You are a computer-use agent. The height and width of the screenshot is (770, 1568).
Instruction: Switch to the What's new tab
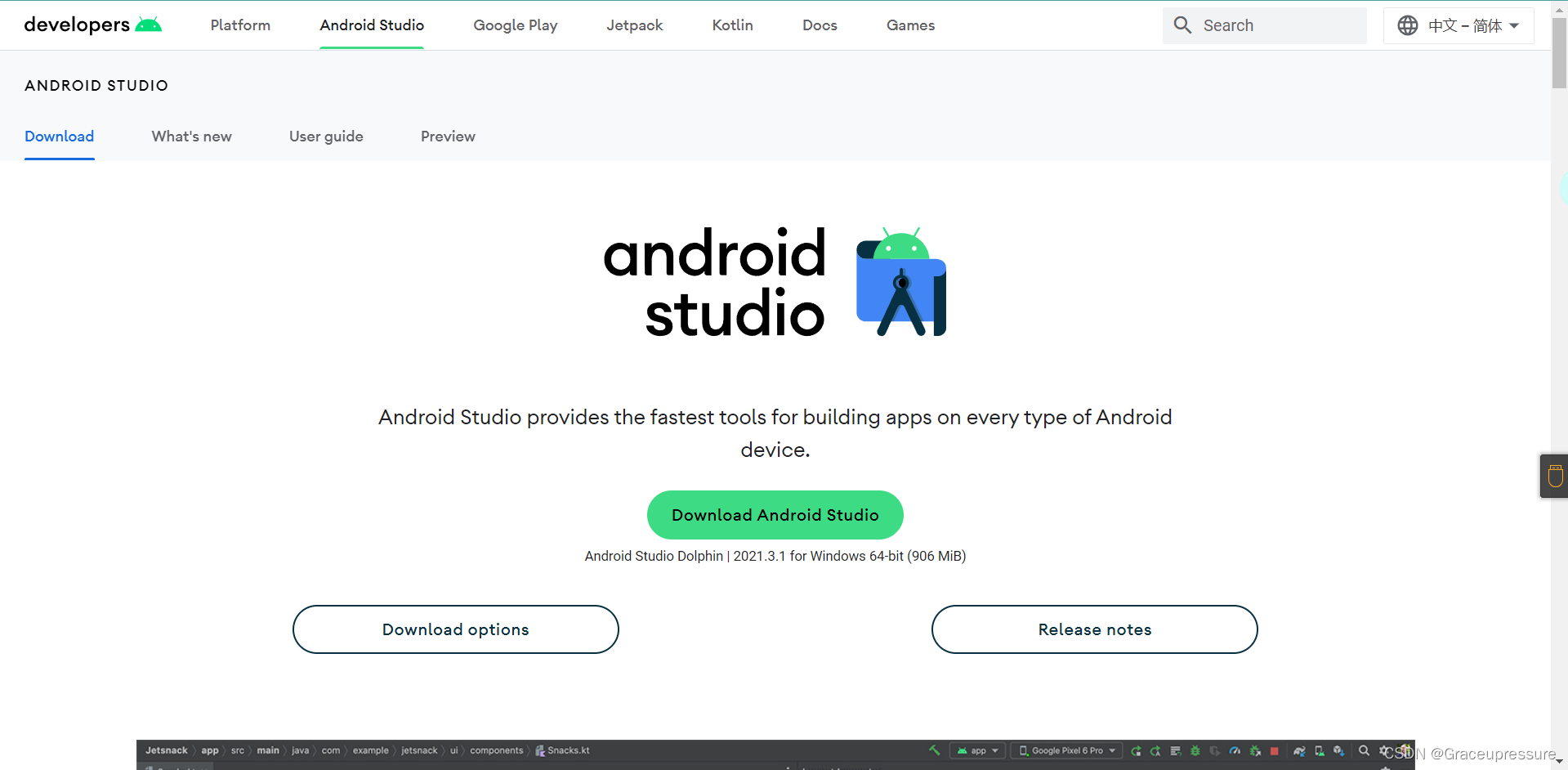coord(192,137)
